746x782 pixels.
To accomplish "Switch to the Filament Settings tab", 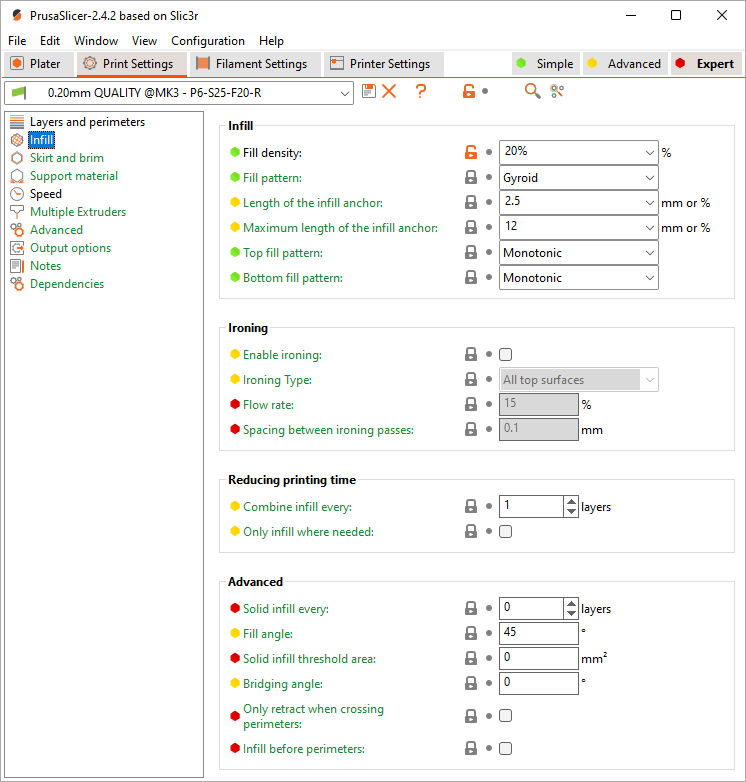I will click(x=252, y=64).
